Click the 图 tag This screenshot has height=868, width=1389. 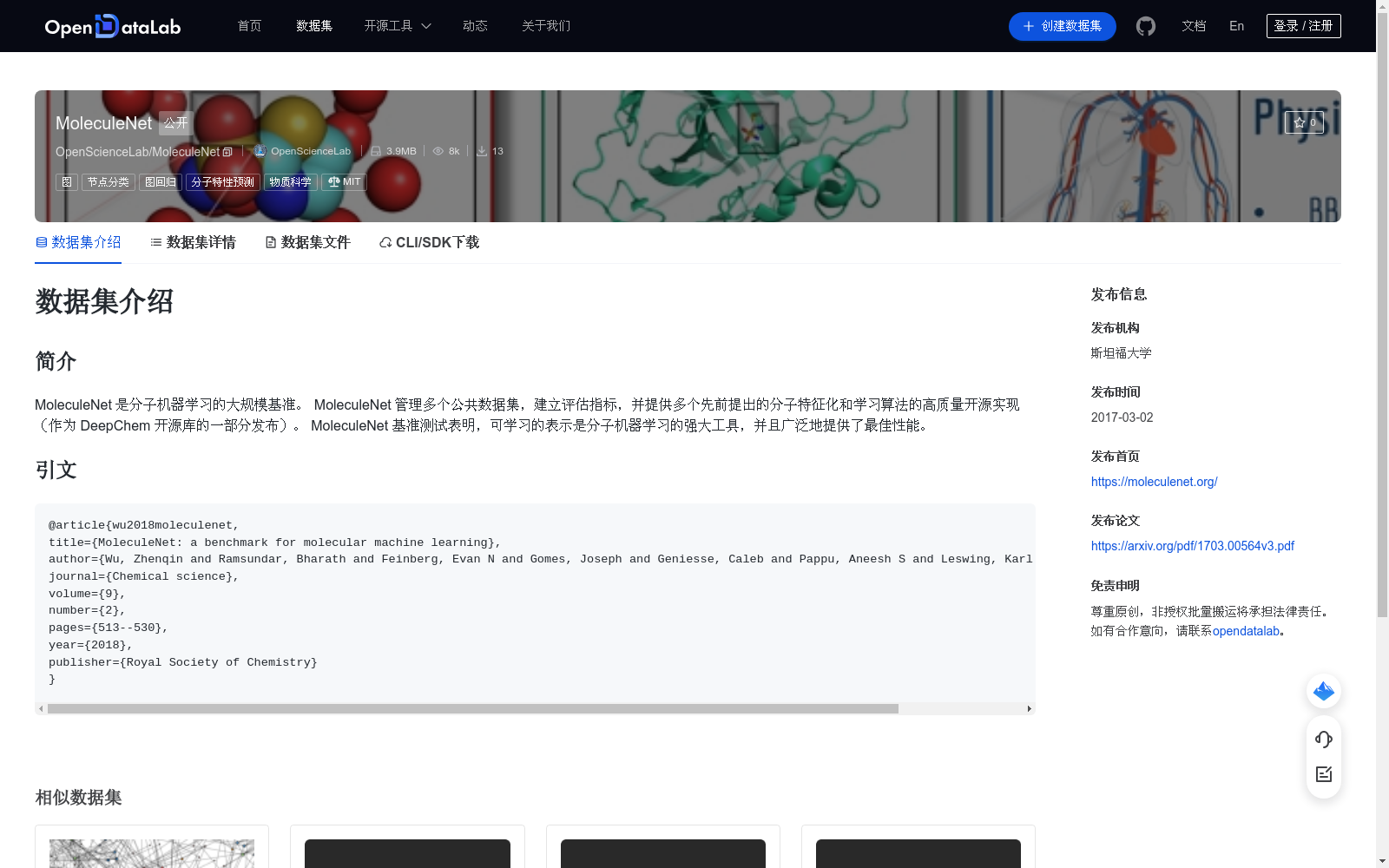click(67, 182)
